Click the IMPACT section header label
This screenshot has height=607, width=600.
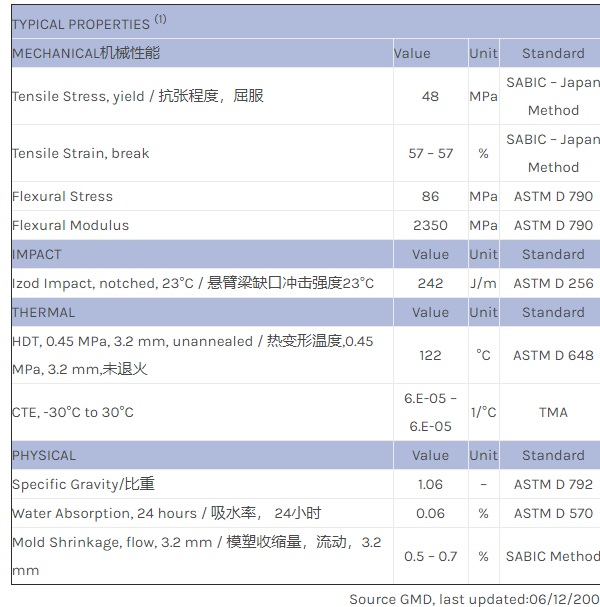point(37,254)
